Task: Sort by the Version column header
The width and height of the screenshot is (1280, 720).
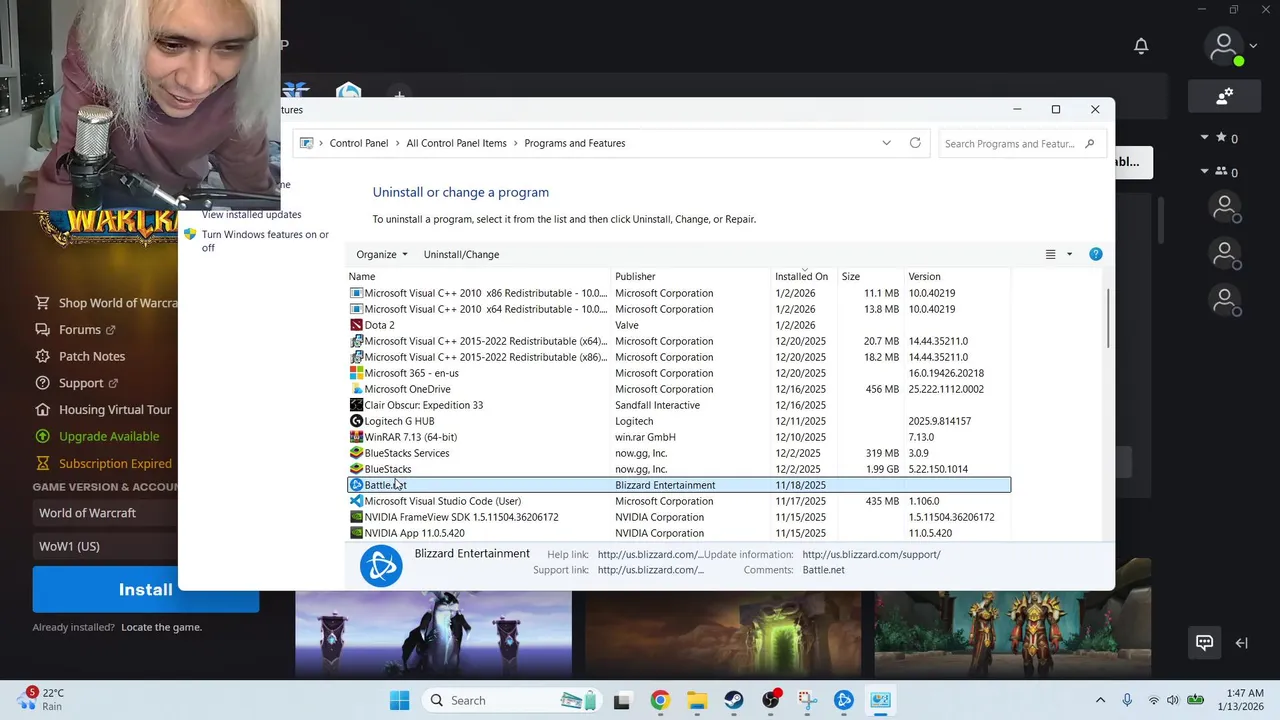Action: [x=957, y=276]
